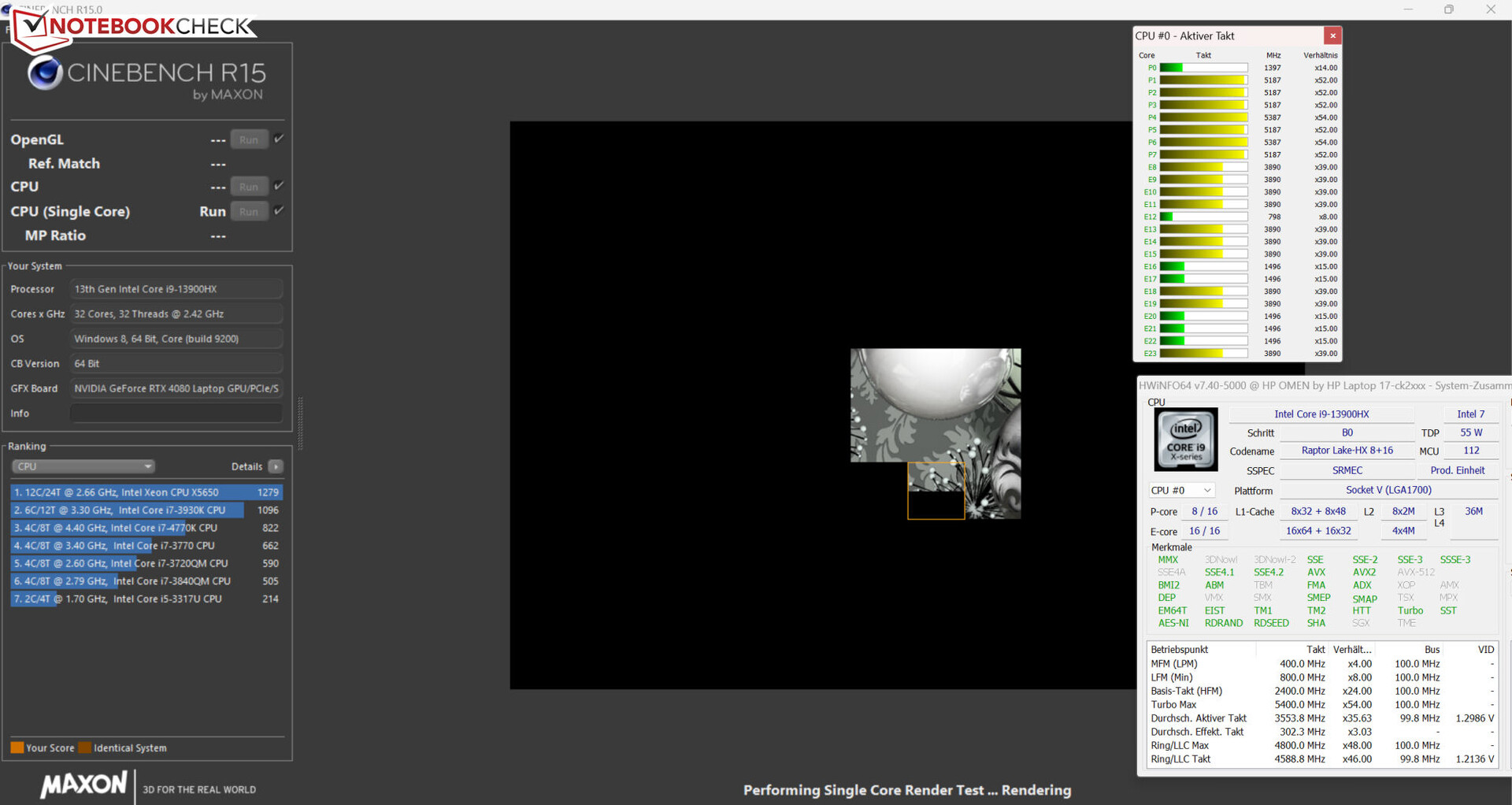
Task: Select ranking entry Intel Core i7-4770K
Action: (146, 528)
